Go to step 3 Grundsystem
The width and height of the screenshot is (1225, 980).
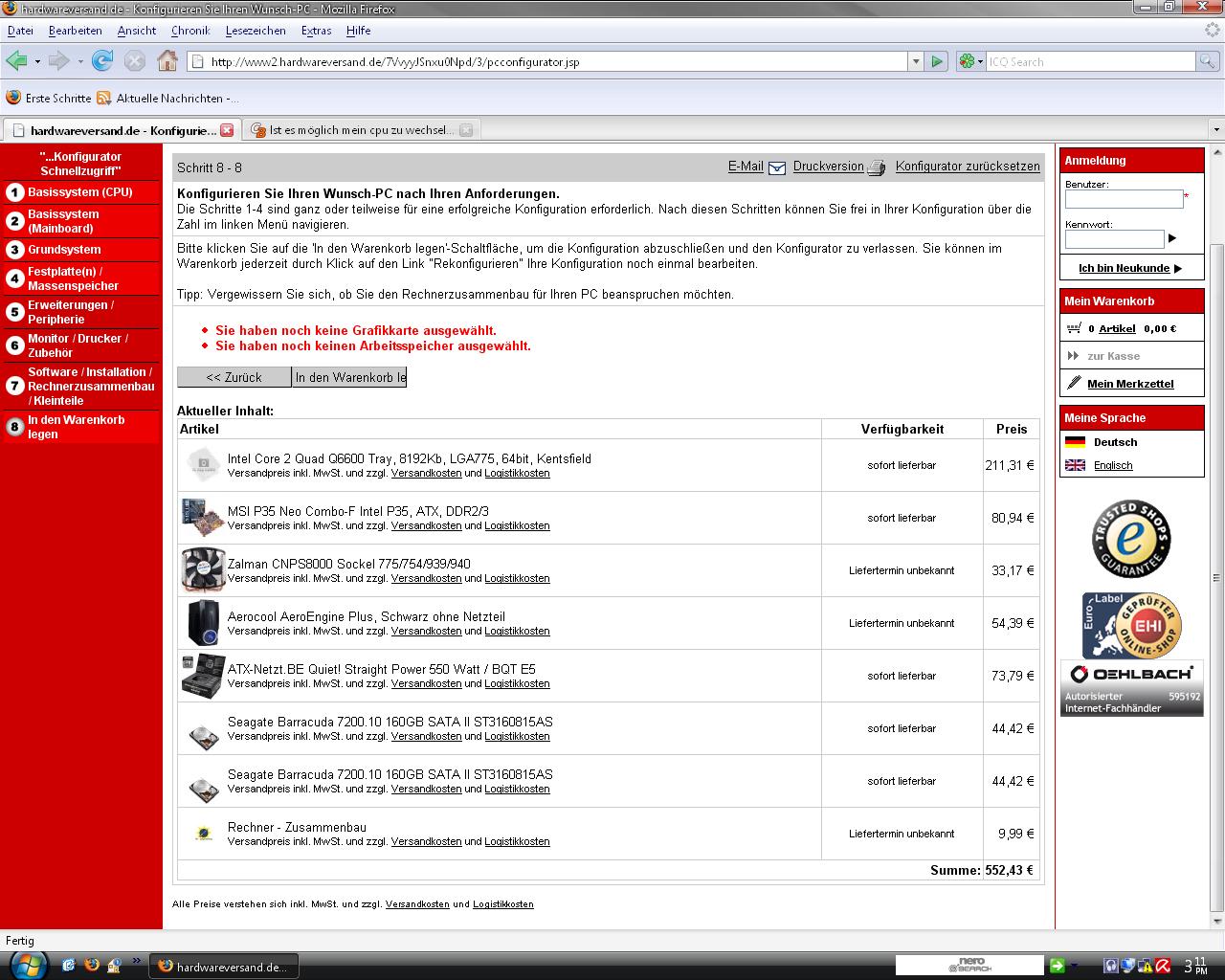tap(80, 250)
